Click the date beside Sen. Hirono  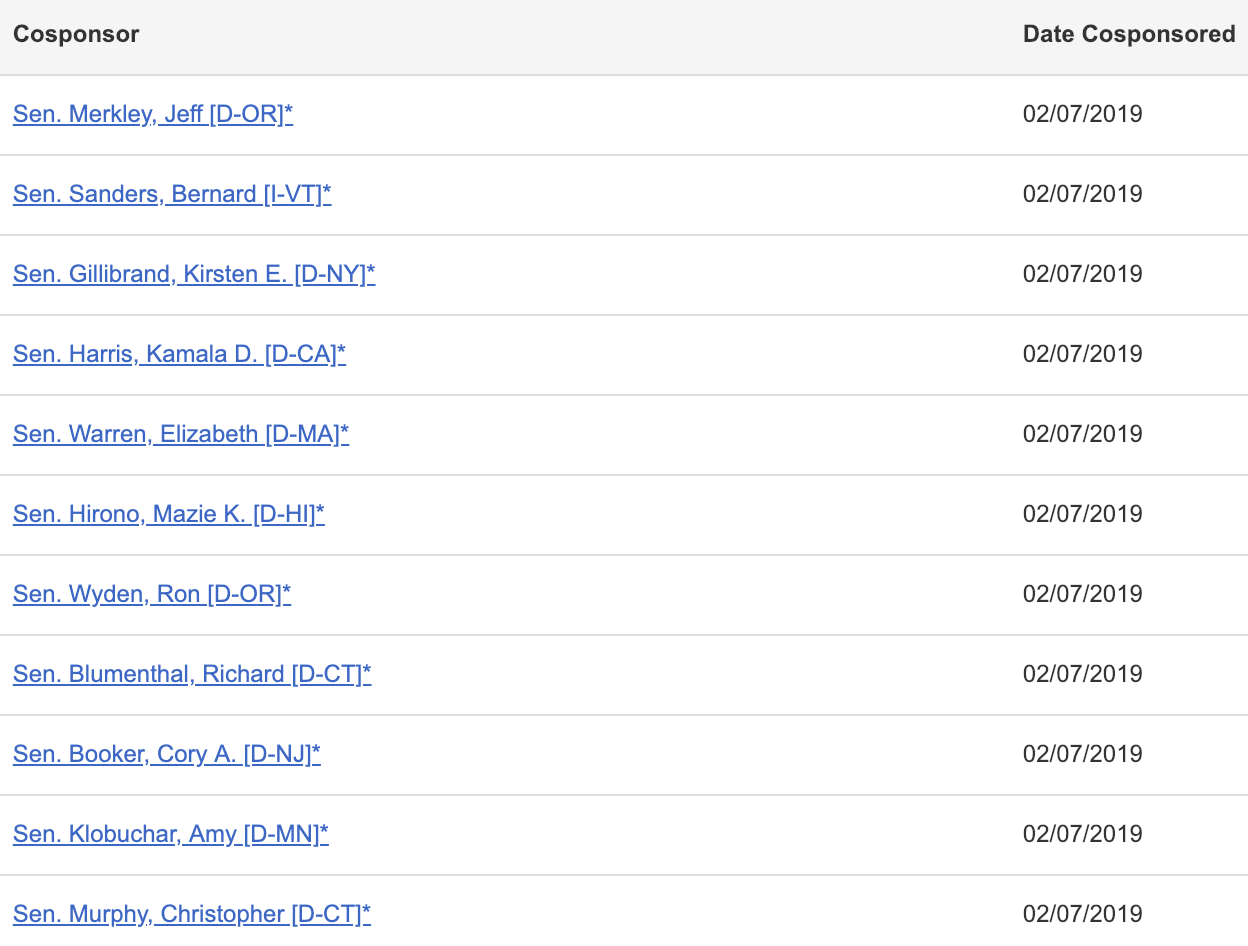pyautogui.click(x=1082, y=514)
